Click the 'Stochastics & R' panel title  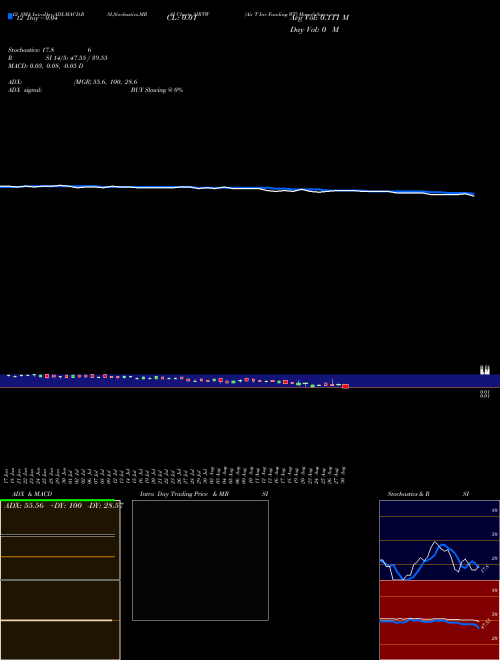pos(408,494)
